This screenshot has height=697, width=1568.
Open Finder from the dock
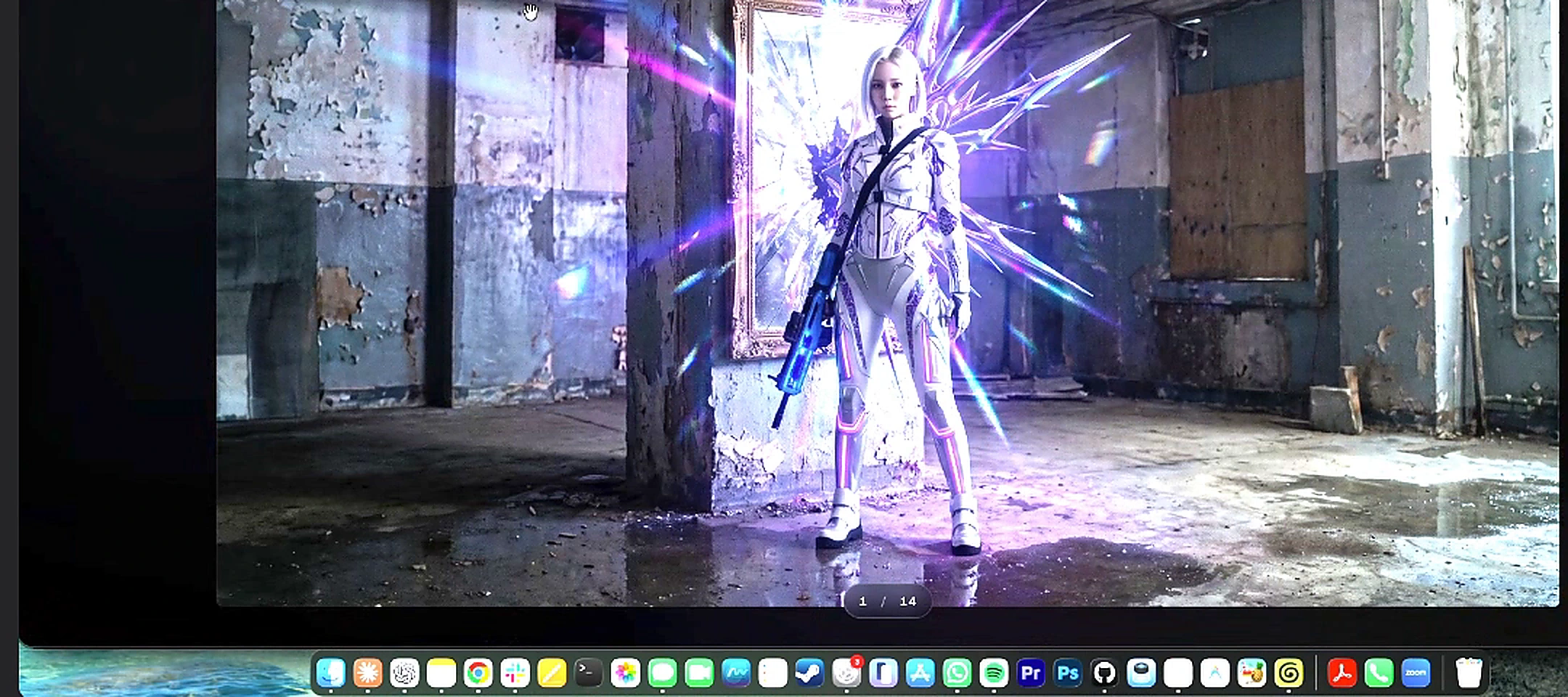pyautogui.click(x=331, y=673)
